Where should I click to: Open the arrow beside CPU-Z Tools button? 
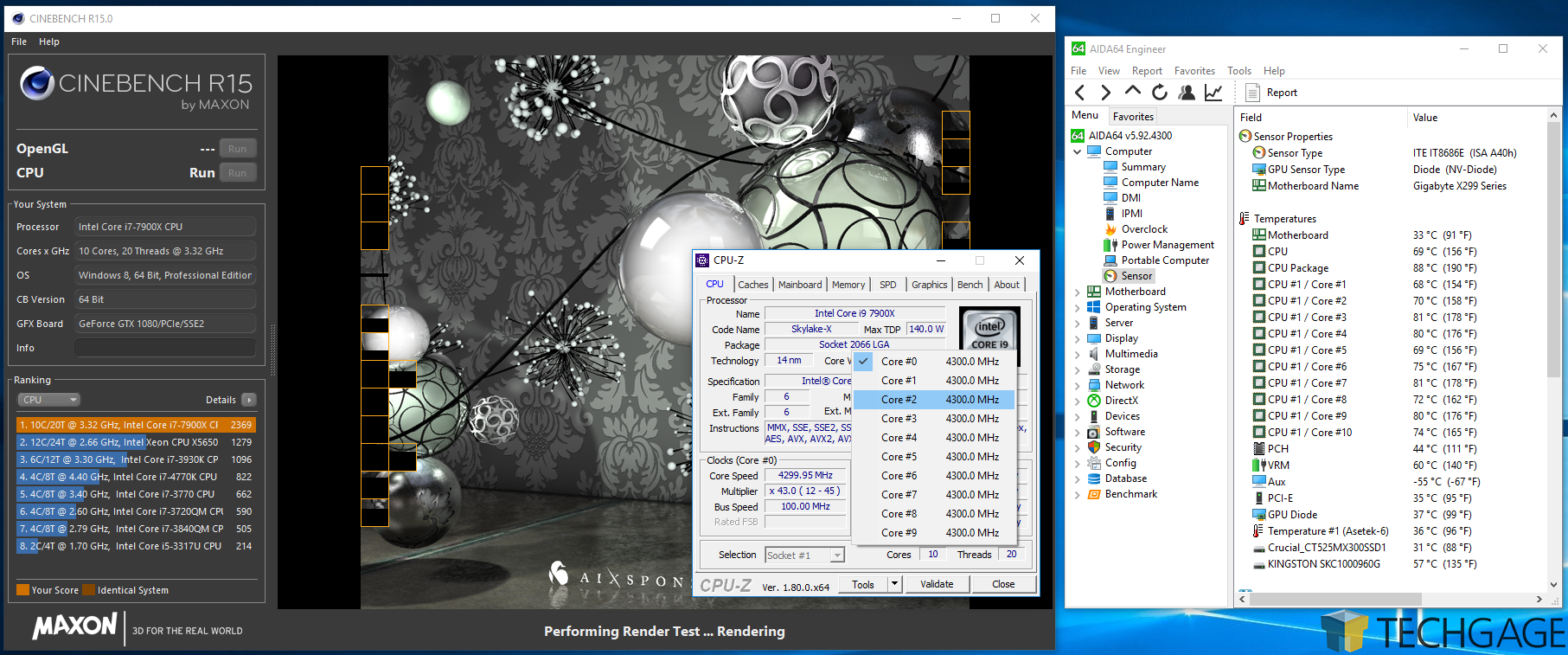(895, 584)
